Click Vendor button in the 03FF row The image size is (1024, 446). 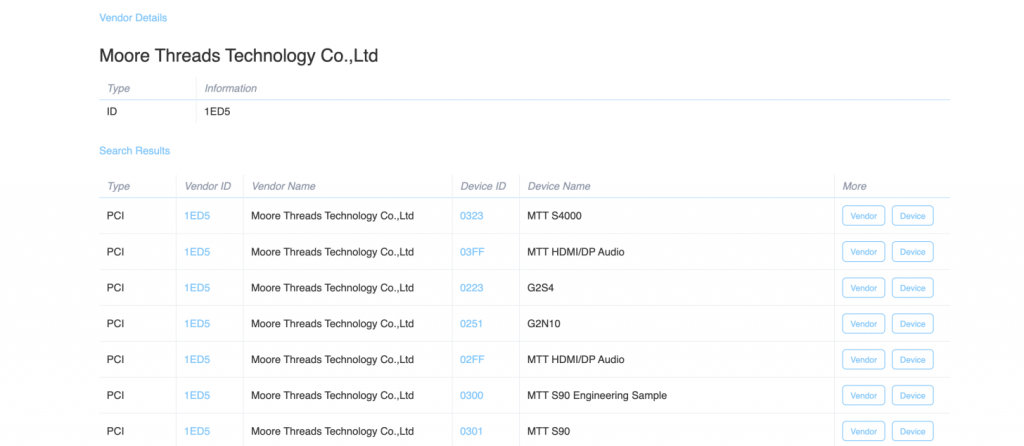[863, 251]
